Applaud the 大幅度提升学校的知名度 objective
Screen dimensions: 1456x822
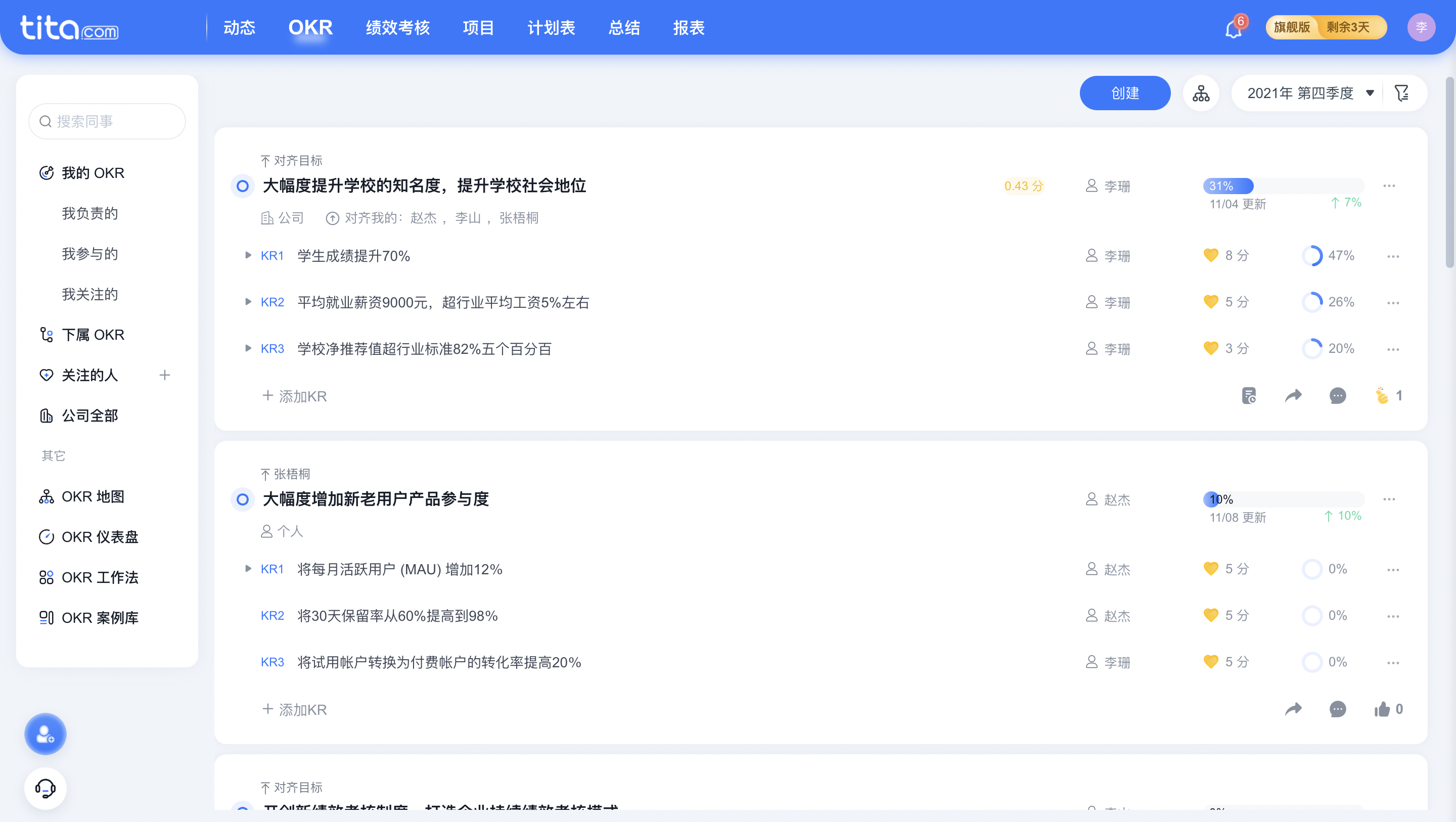tap(1383, 395)
